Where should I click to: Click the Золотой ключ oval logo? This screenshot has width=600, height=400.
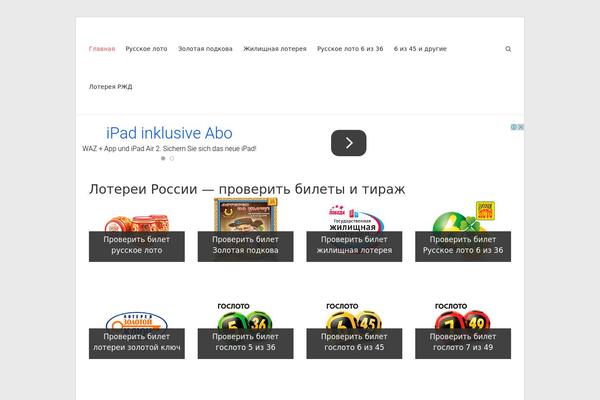[x=137, y=320]
